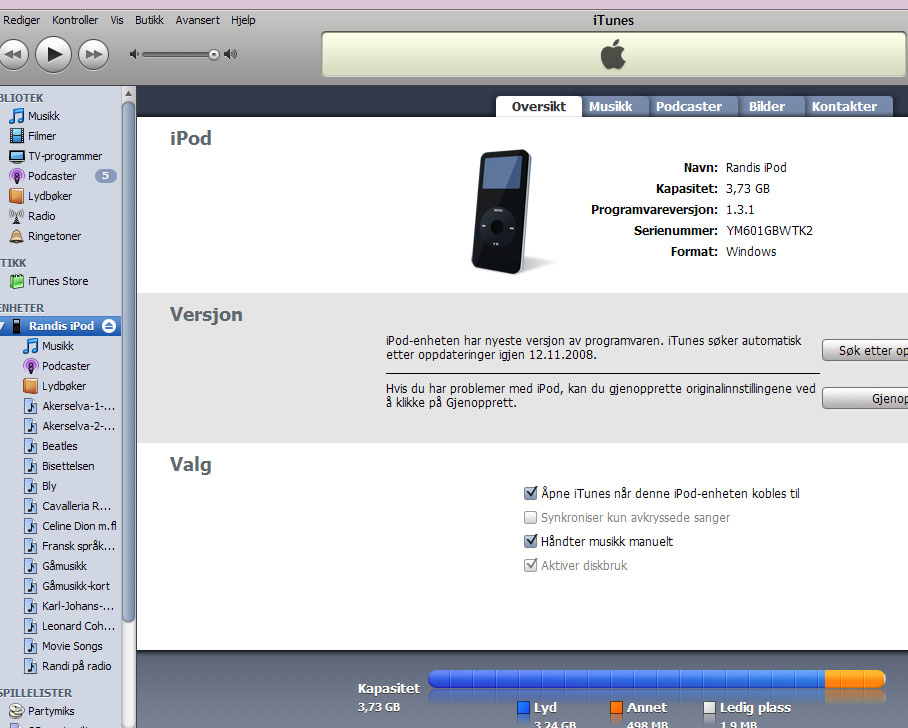Open the Vis menu
908x728 pixels.
click(117, 20)
